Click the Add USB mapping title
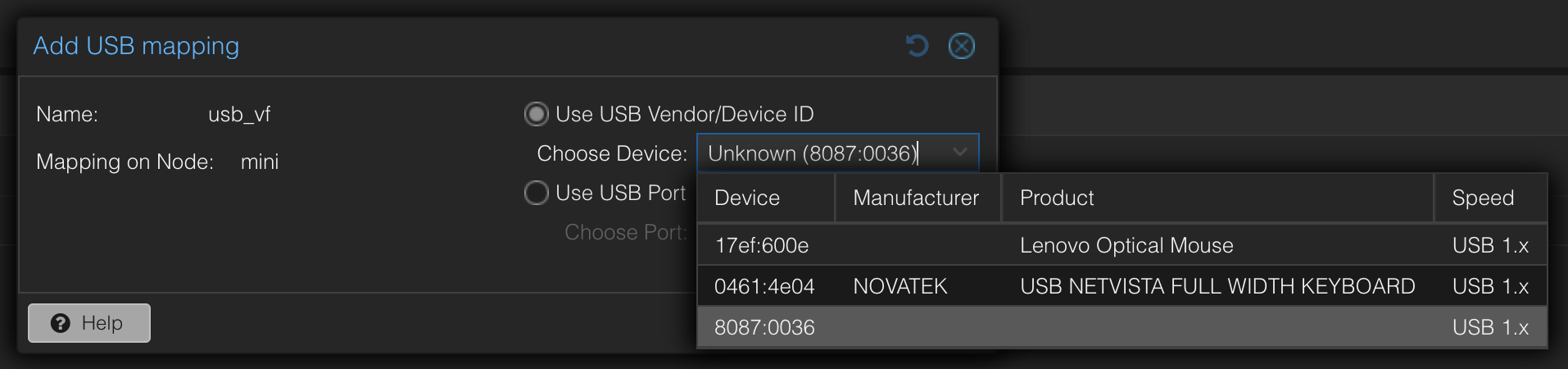The height and width of the screenshot is (369, 1568). 136,46
